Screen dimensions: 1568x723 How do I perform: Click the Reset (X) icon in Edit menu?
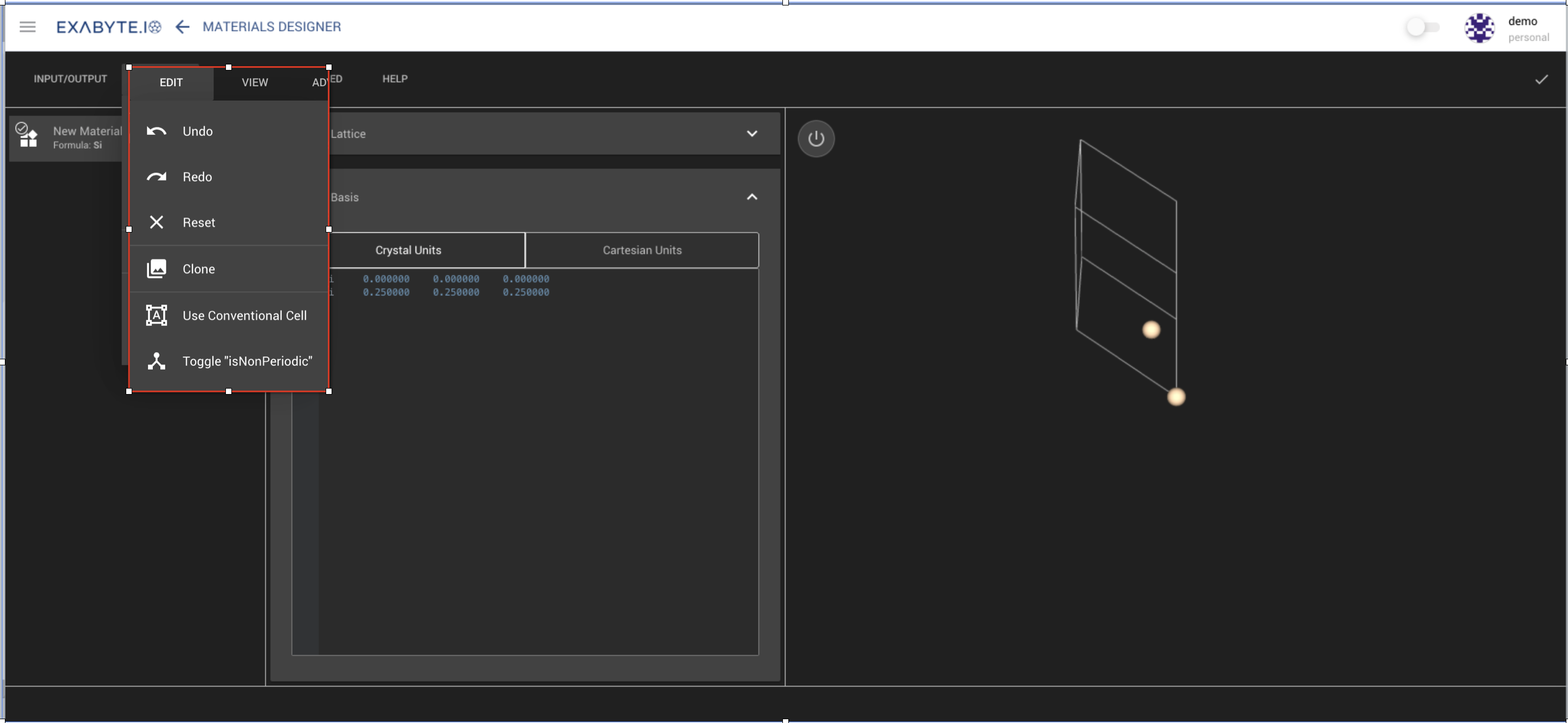157,222
